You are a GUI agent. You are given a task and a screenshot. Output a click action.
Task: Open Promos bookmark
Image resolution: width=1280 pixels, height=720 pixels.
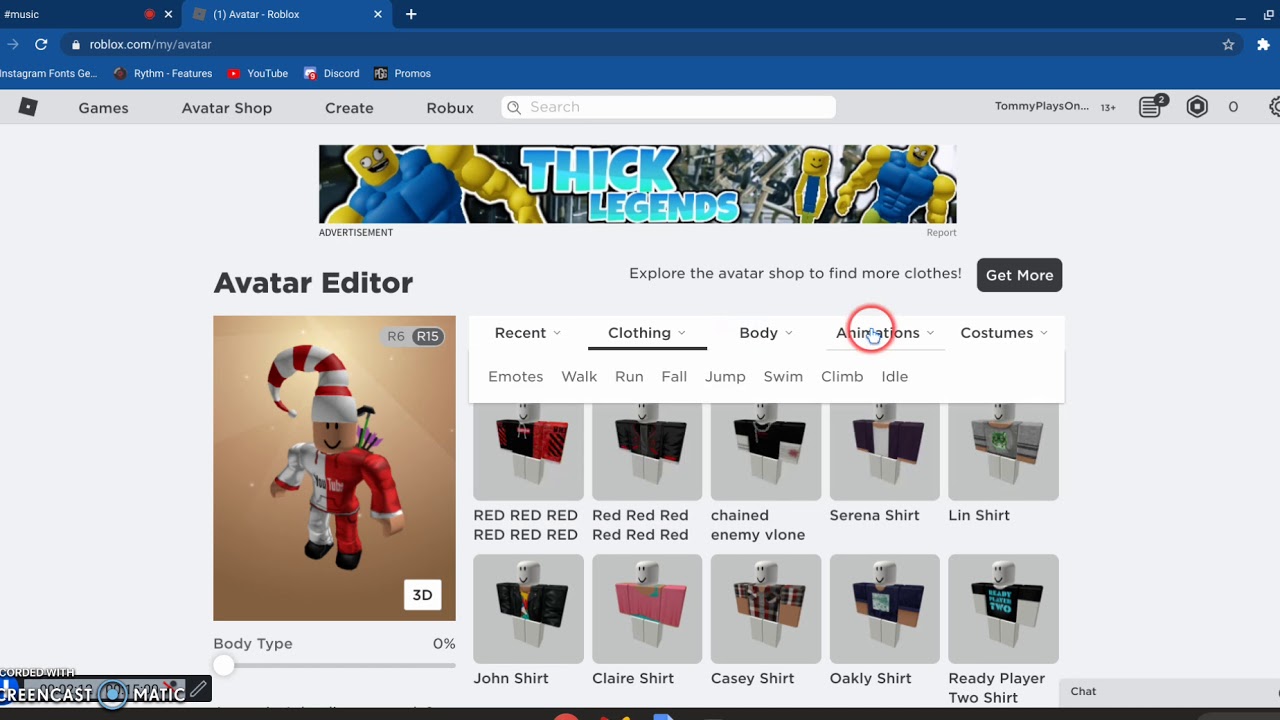[402, 73]
